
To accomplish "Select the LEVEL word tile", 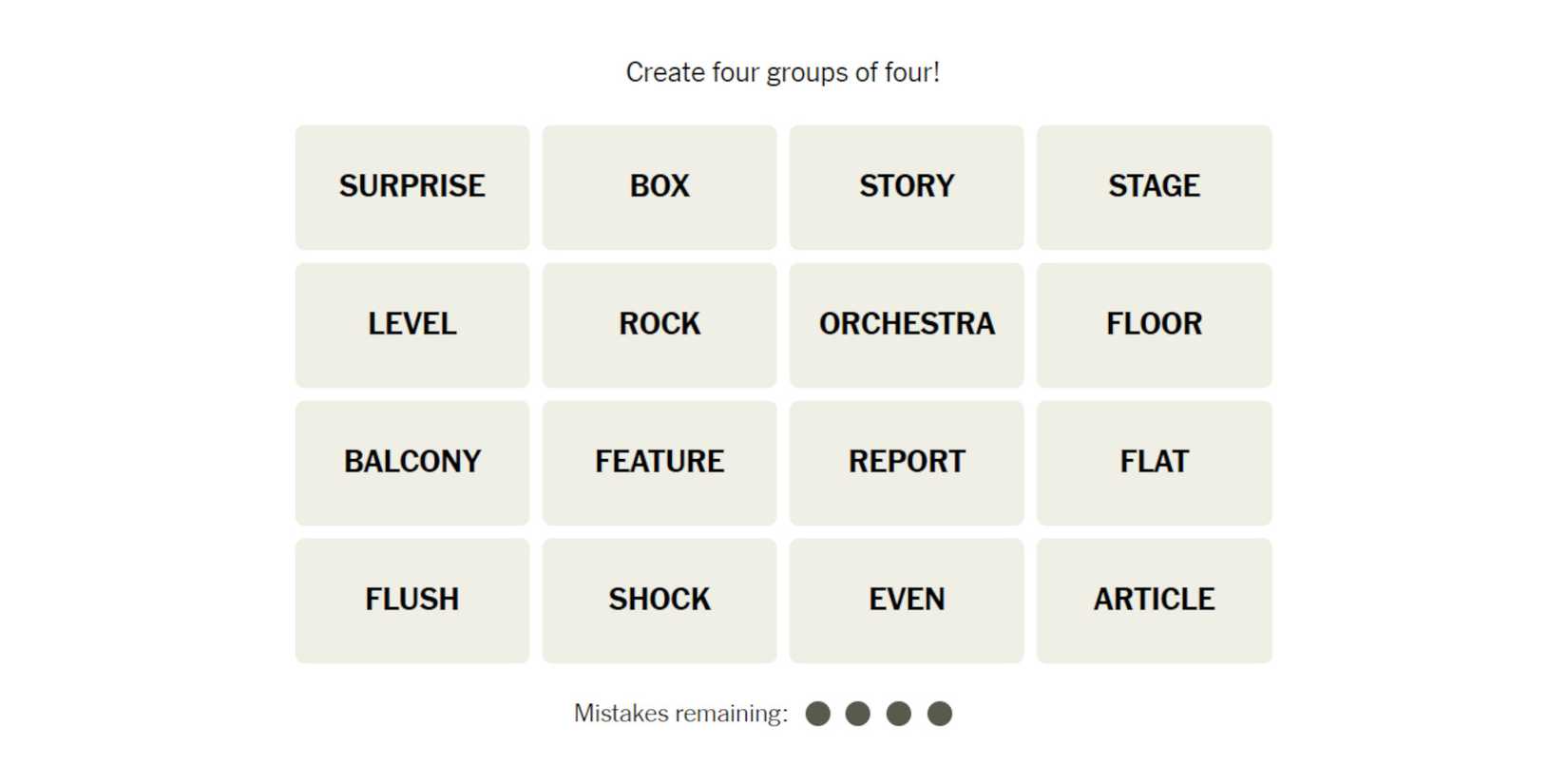I will click(411, 325).
